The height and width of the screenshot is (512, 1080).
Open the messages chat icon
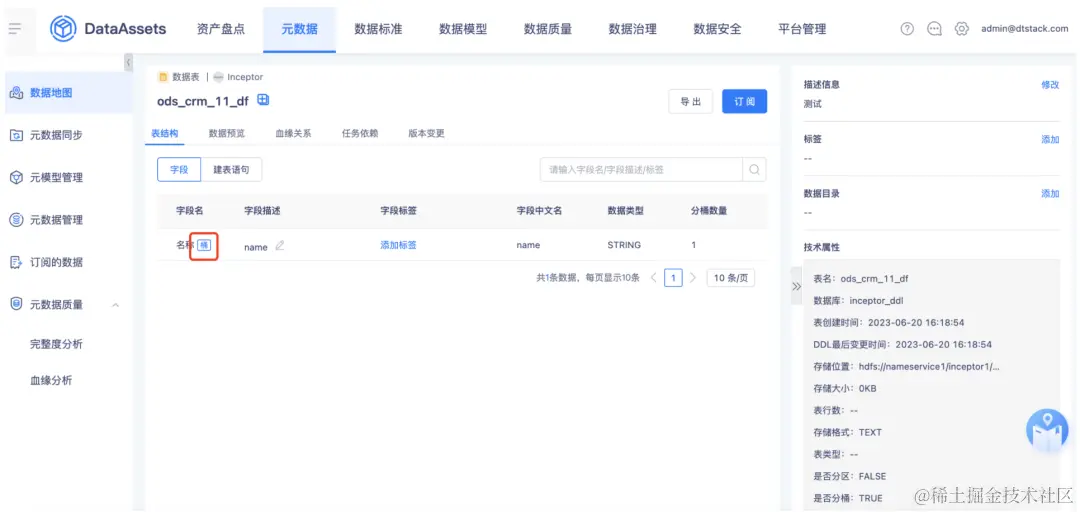pos(934,29)
